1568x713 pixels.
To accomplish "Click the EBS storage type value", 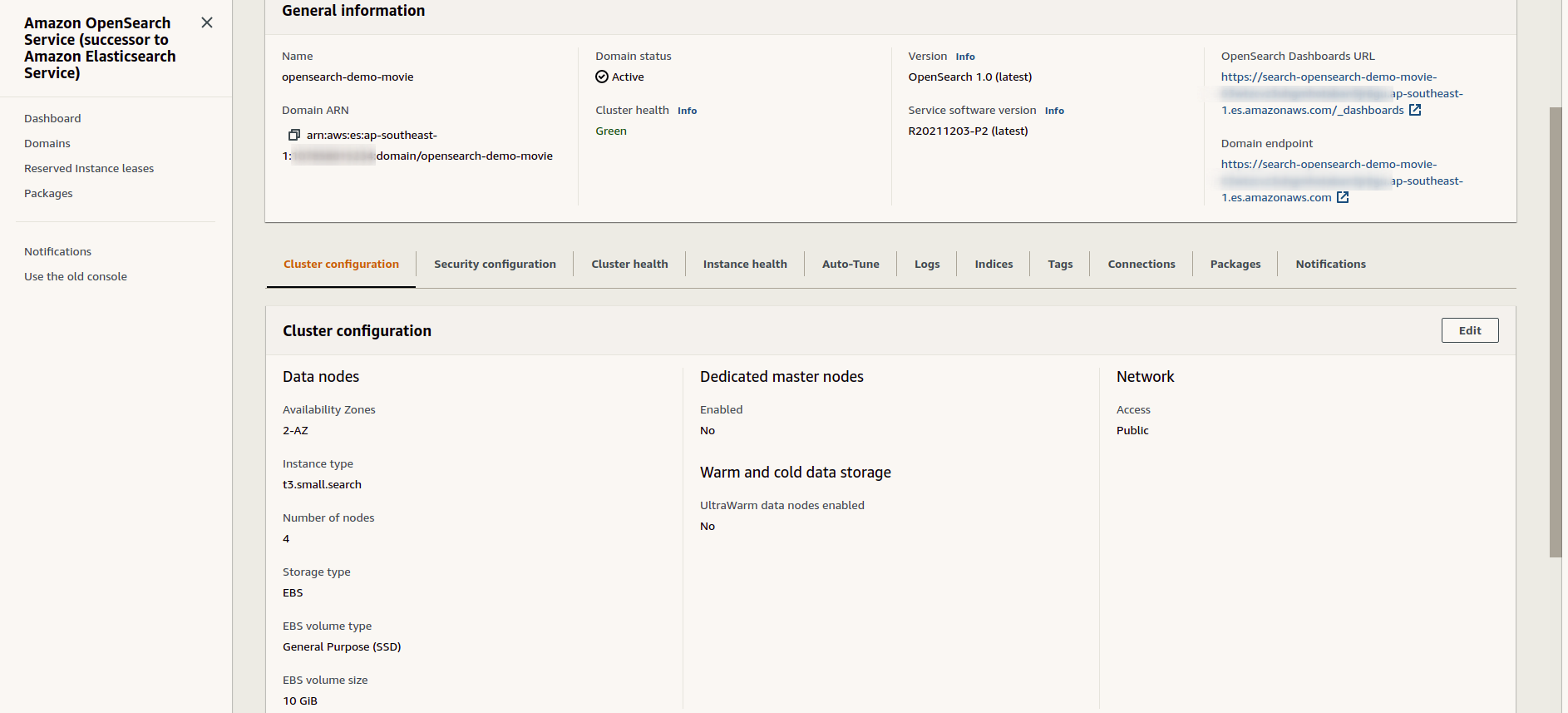I will coord(293,592).
